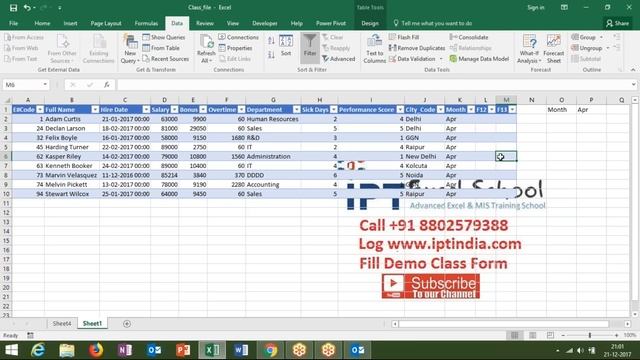640x360 pixels.
Task: Open the Overtime filter dropdown
Action: click(241, 110)
